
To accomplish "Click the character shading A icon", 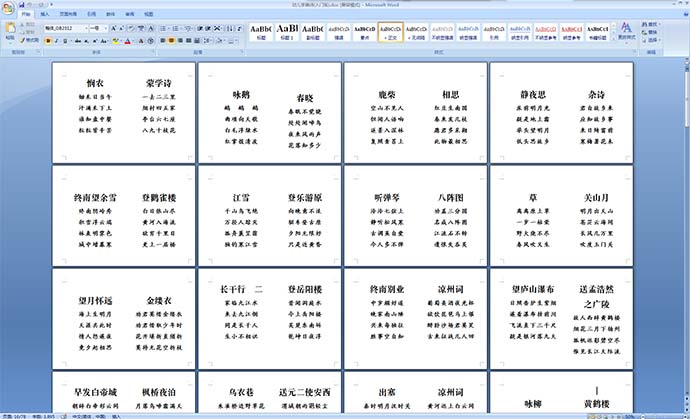I will 141,41.
